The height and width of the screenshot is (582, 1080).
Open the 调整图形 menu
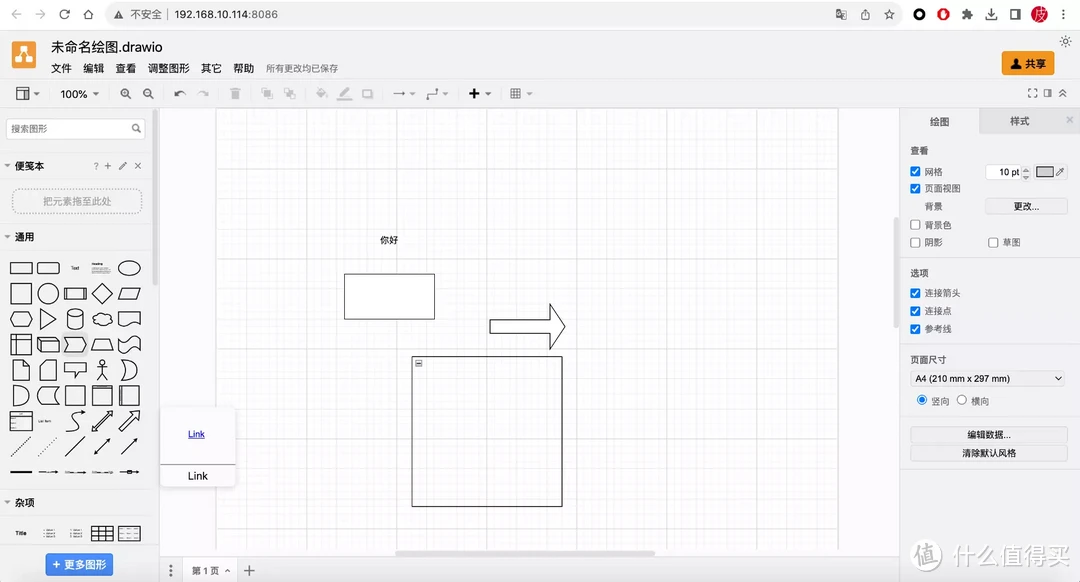[x=168, y=69]
